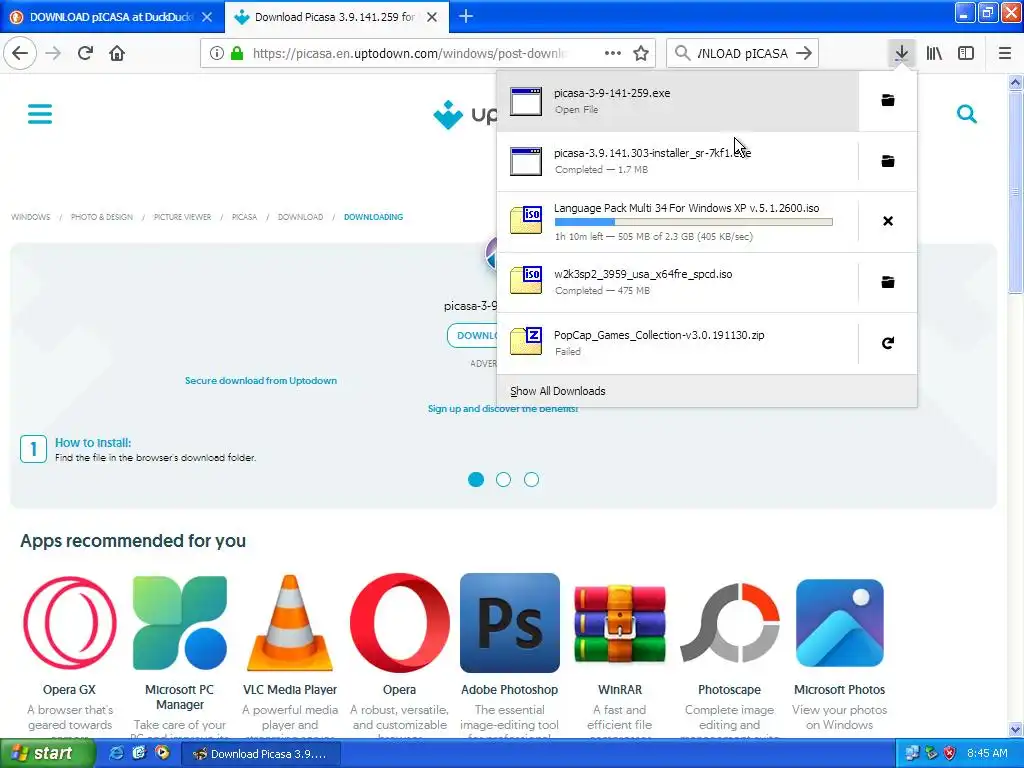Open picasa-3.9.141.303-installer download entry
This screenshot has width=1024, height=768.
tap(678, 161)
